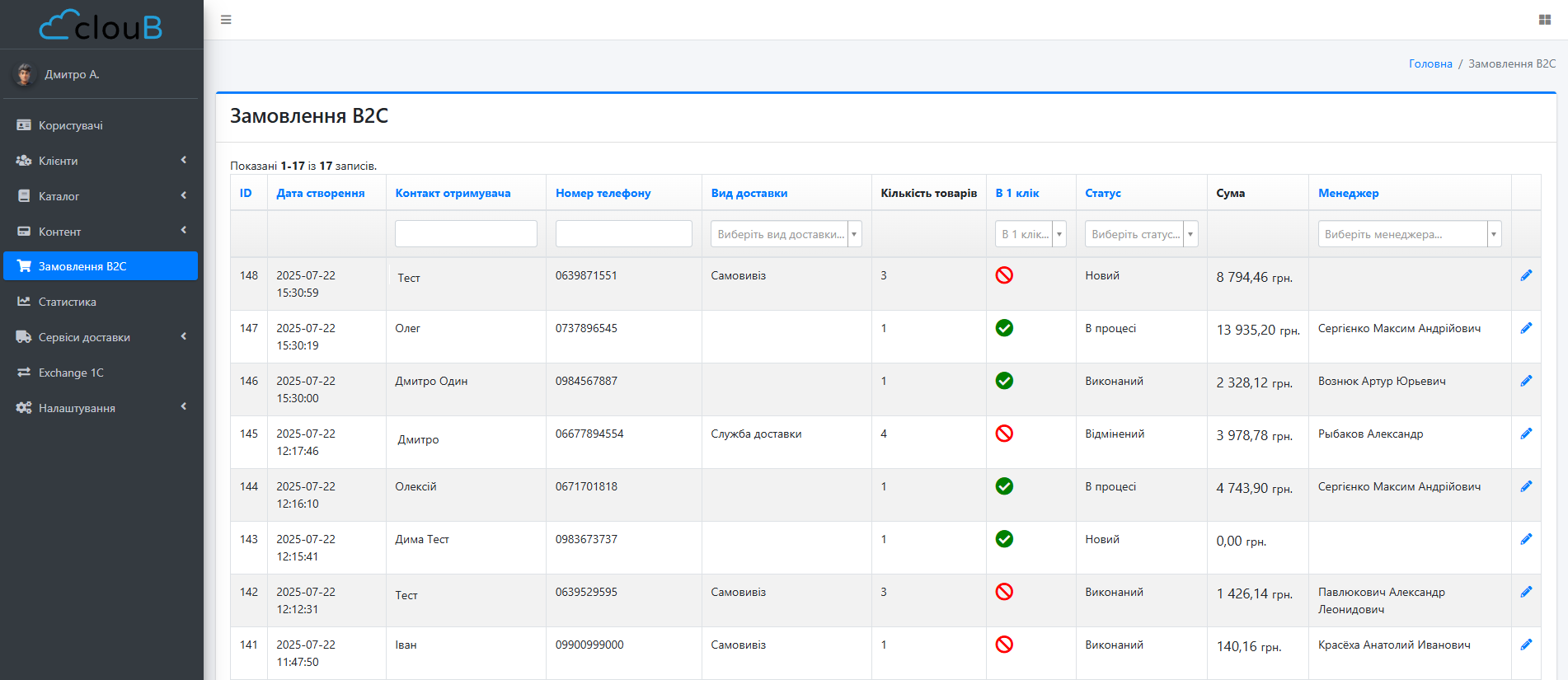Click the Контакт отримувача filter input field
Viewport: 1568px width, 680px height.
[466, 234]
